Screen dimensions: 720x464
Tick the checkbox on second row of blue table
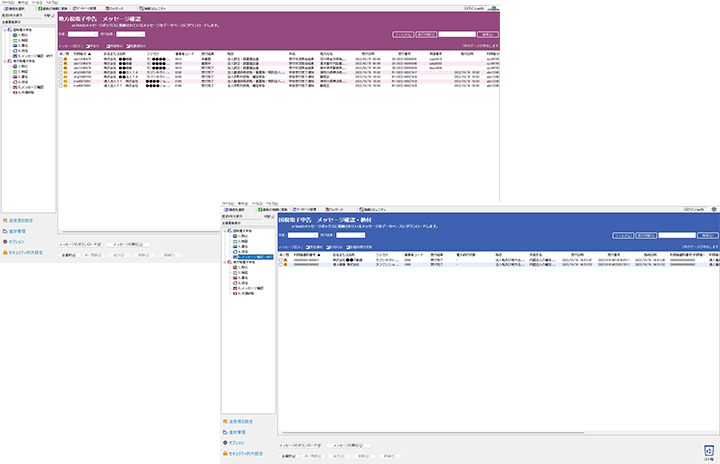coord(280,266)
